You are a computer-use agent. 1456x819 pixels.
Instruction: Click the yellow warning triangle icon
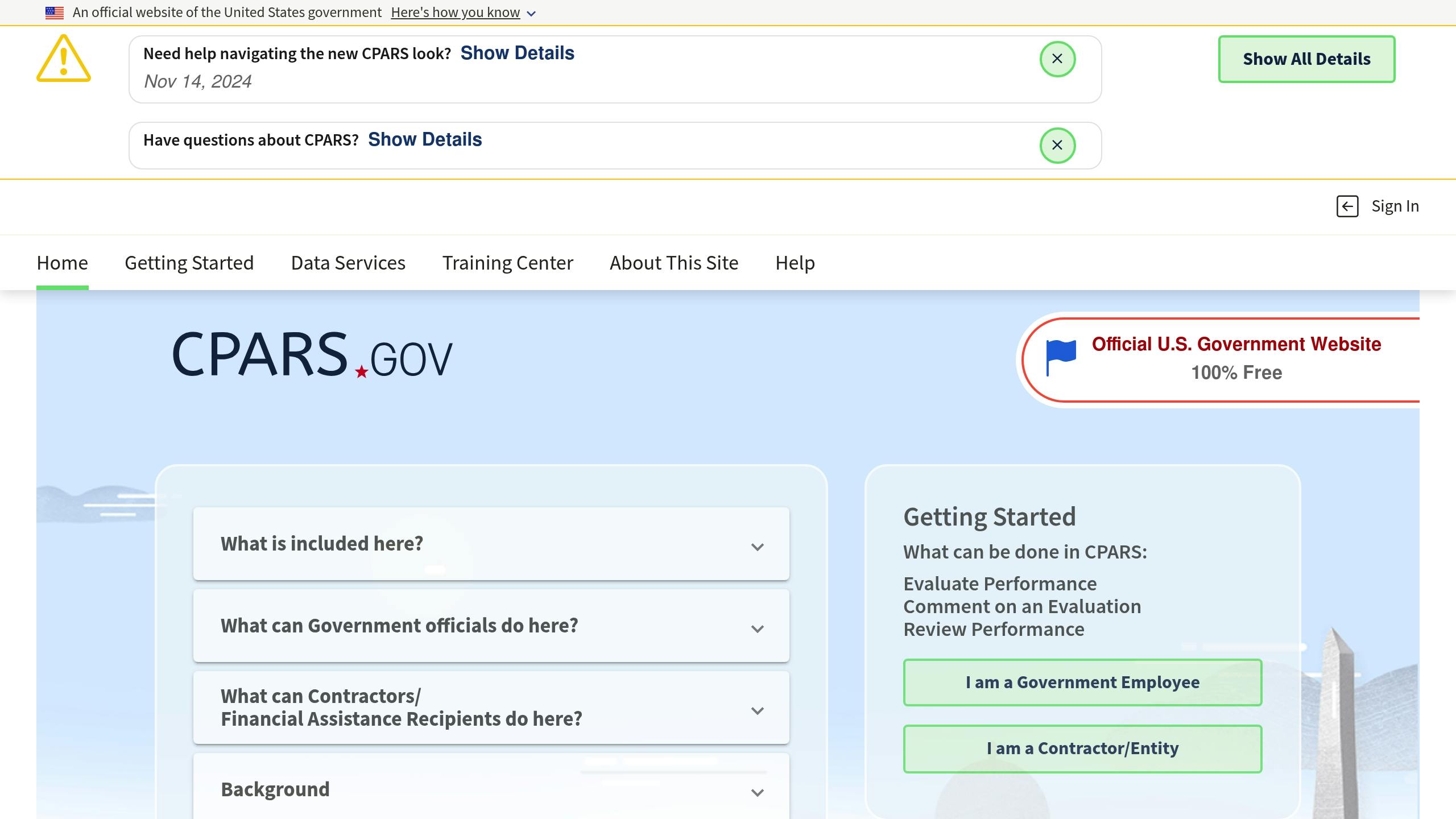(x=64, y=59)
